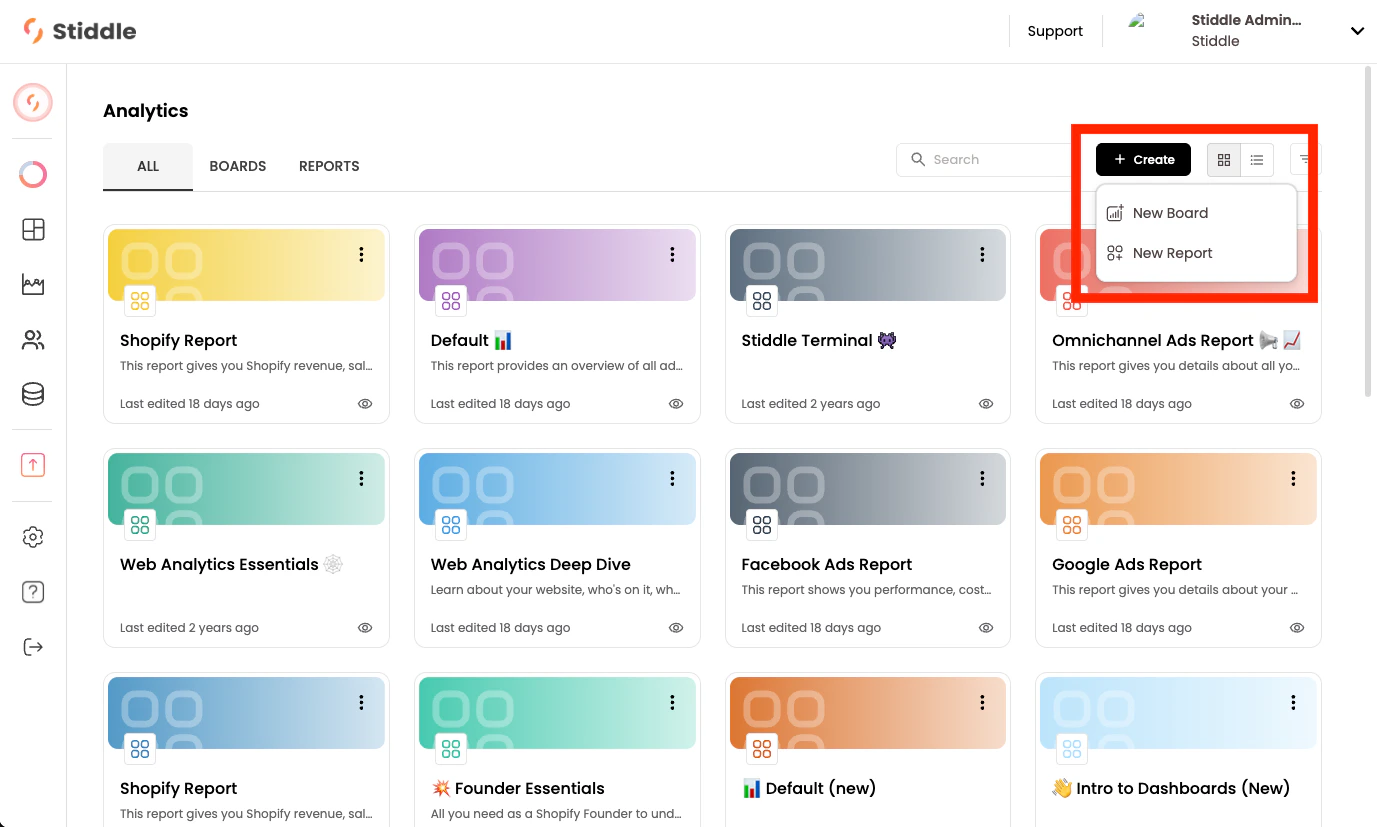The height and width of the screenshot is (827, 1377).
Task: Switch to grid view icon
Action: (1224, 160)
